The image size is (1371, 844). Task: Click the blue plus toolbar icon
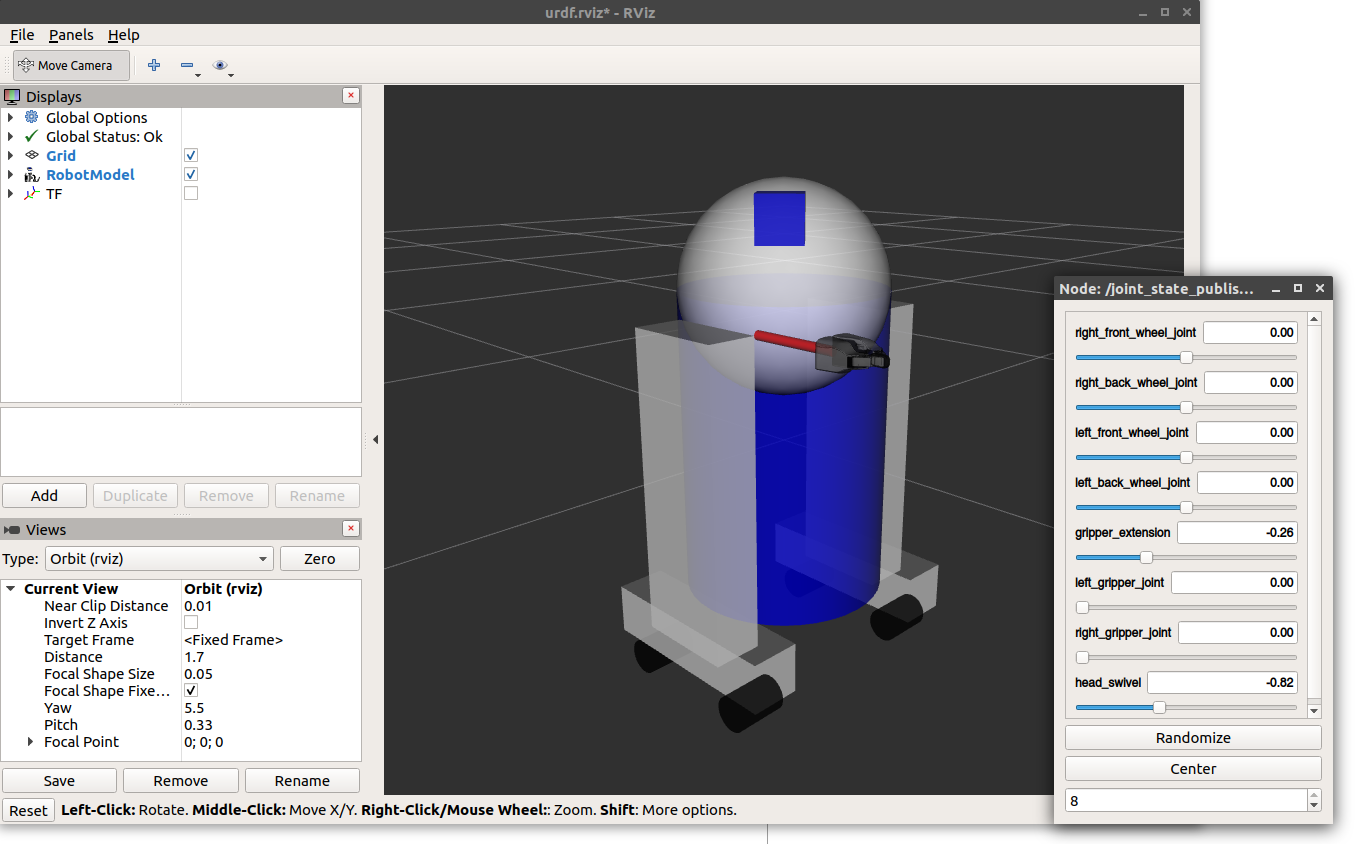click(x=154, y=66)
